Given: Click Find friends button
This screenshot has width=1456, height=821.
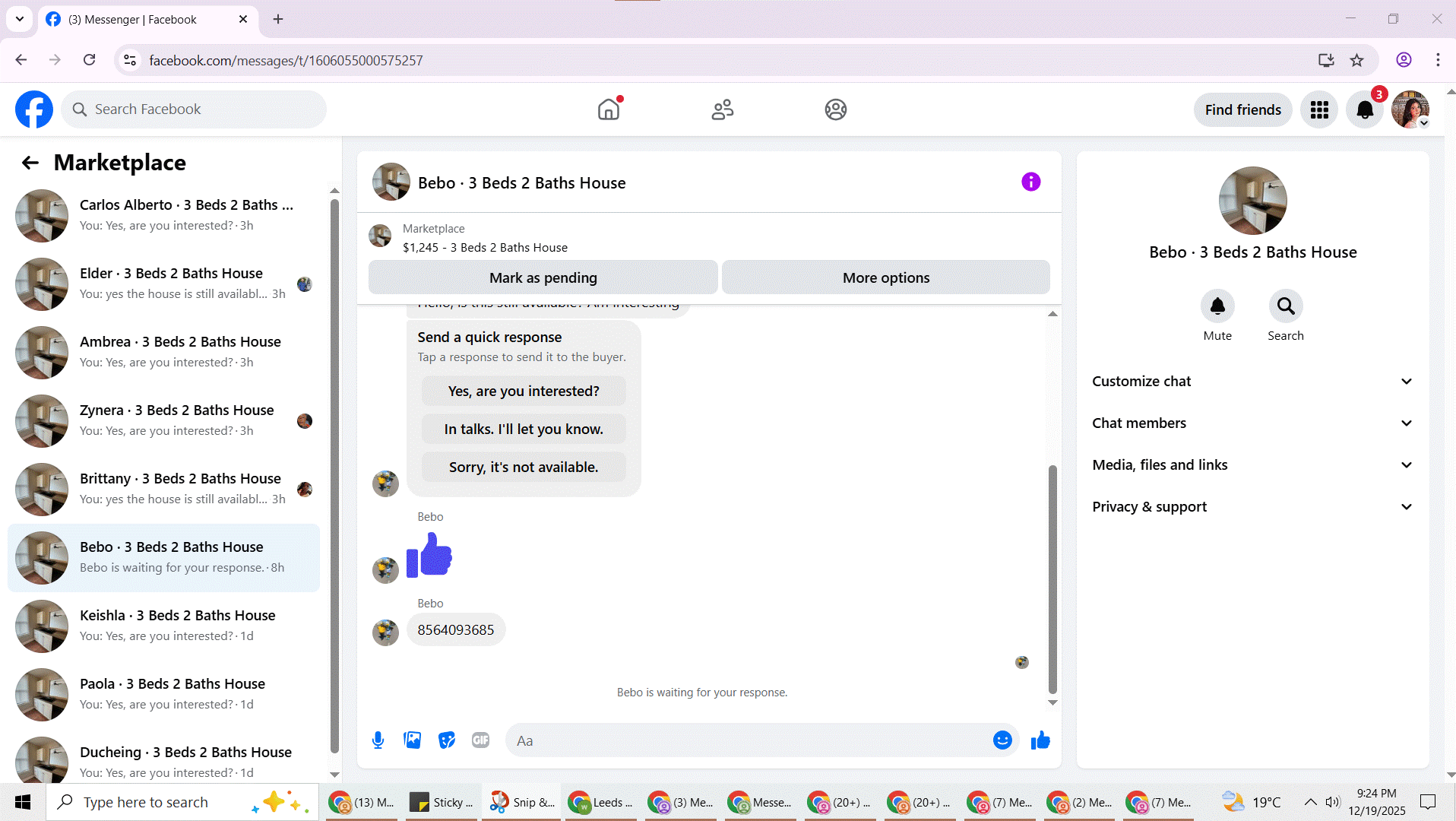Looking at the screenshot, I should pyautogui.click(x=1242, y=109).
